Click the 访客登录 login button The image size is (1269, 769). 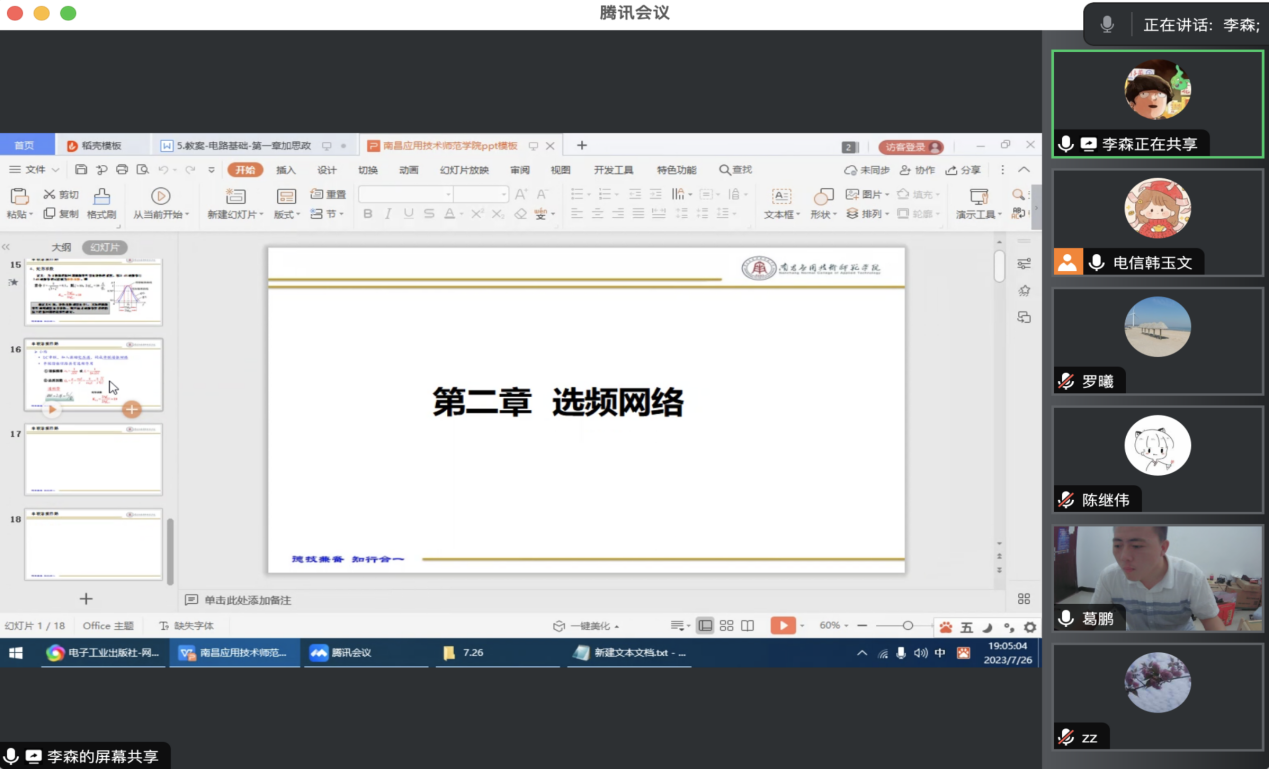(x=910, y=147)
